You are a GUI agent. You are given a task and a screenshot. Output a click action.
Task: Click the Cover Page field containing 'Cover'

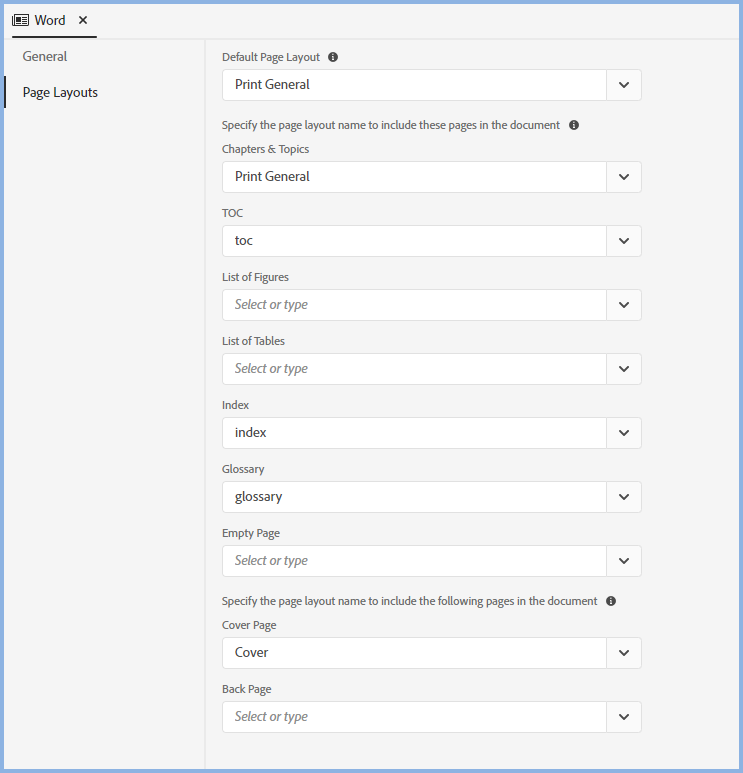pyautogui.click(x=414, y=653)
